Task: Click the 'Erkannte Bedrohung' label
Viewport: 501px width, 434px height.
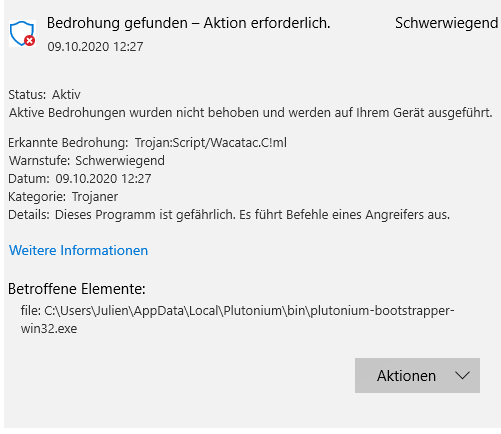Action: coord(68,143)
